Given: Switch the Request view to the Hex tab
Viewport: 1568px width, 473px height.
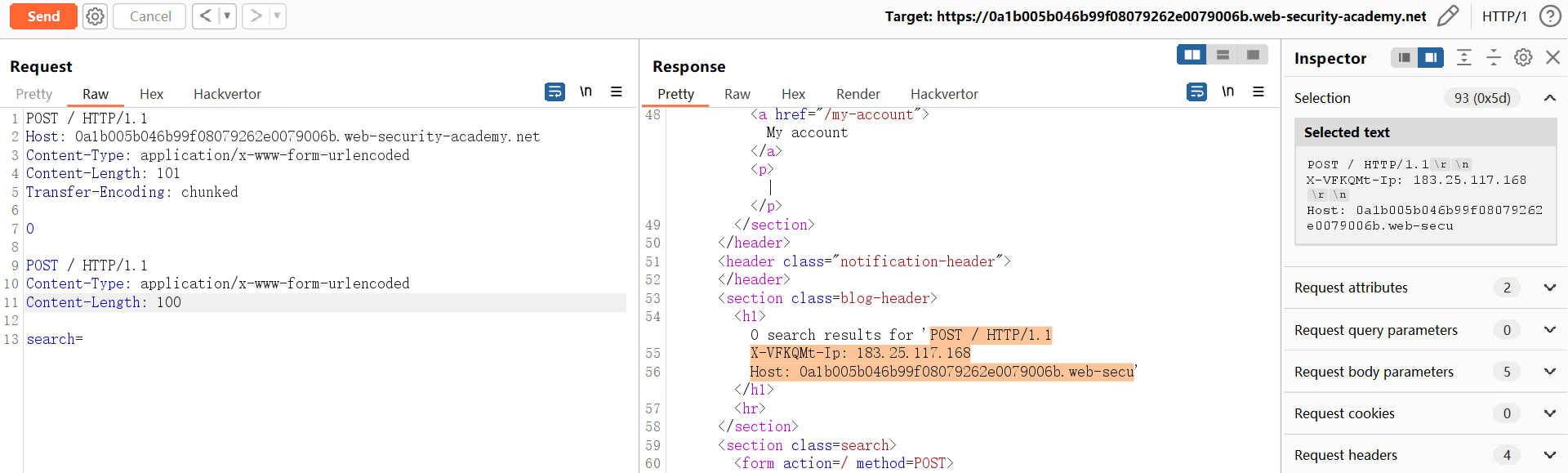Looking at the screenshot, I should pyautogui.click(x=151, y=94).
